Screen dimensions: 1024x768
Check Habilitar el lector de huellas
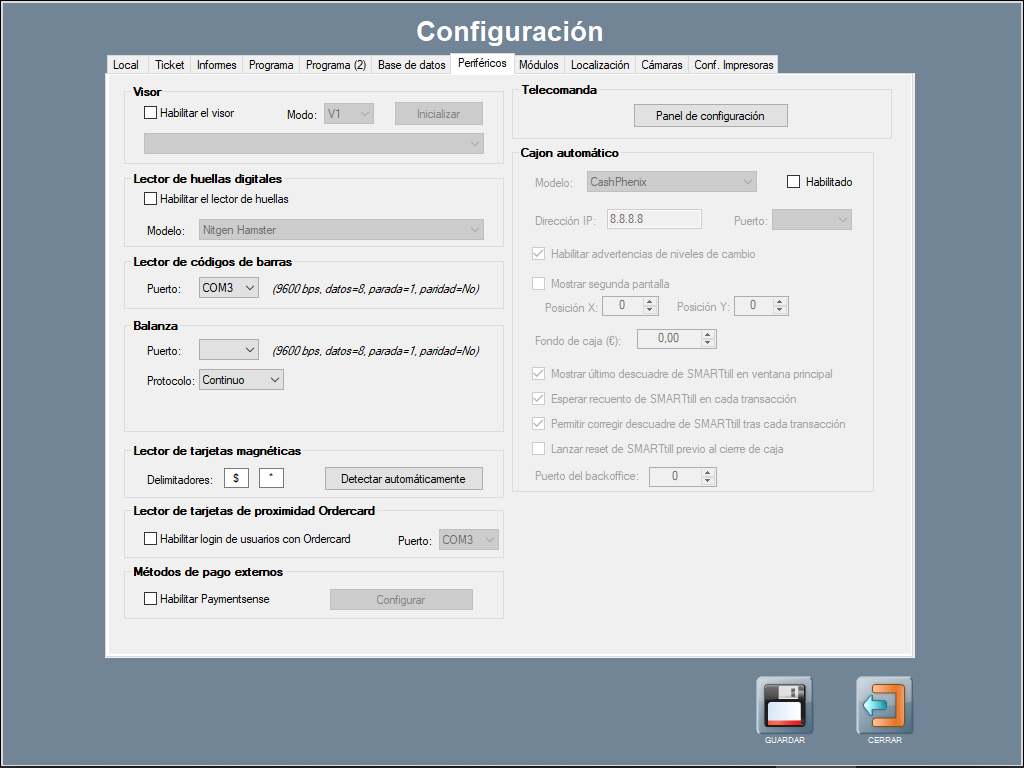[151, 199]
